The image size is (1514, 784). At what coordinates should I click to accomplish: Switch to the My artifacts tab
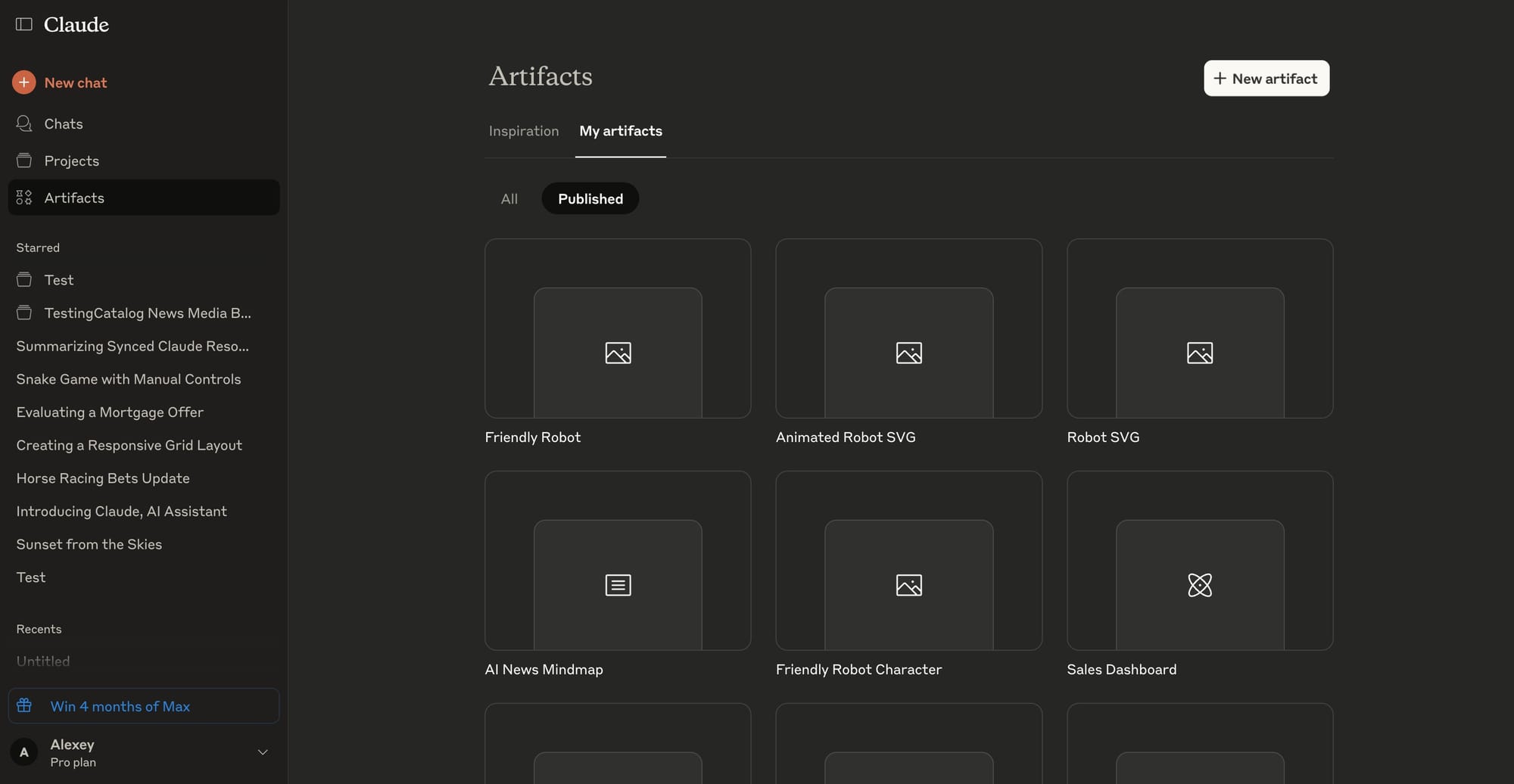pyautogui.click(x=621, y=131)
